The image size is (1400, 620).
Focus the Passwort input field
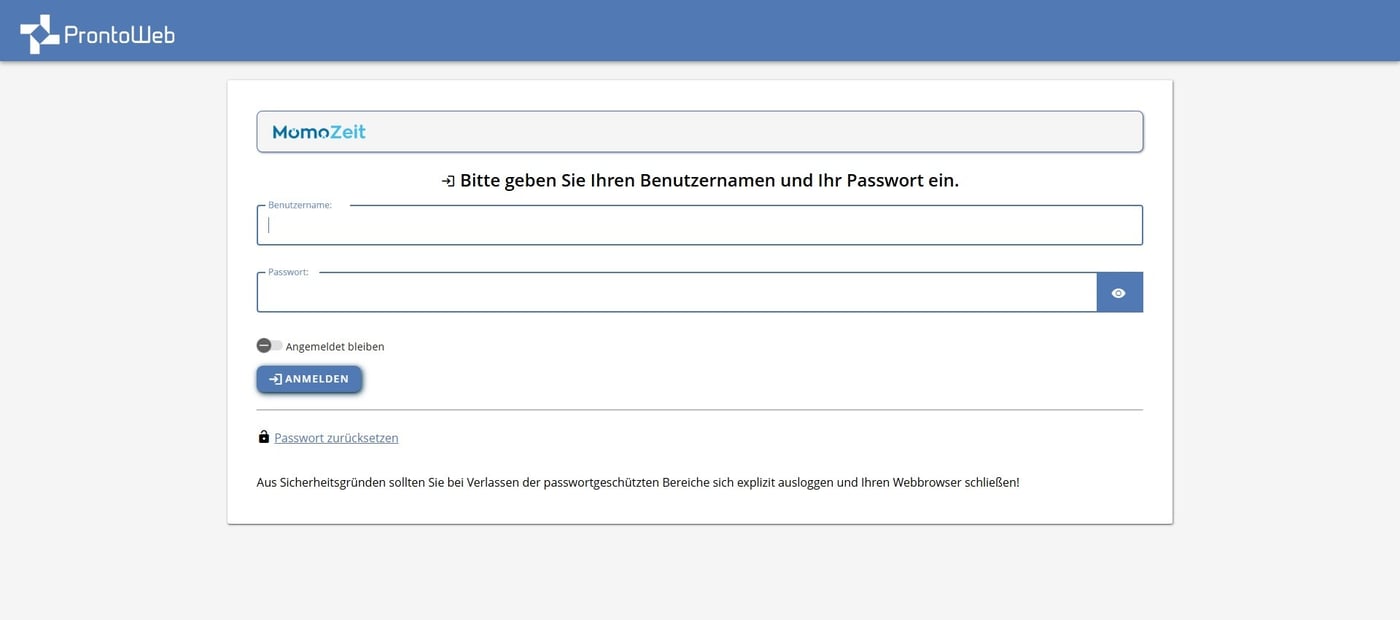(677, 293)
